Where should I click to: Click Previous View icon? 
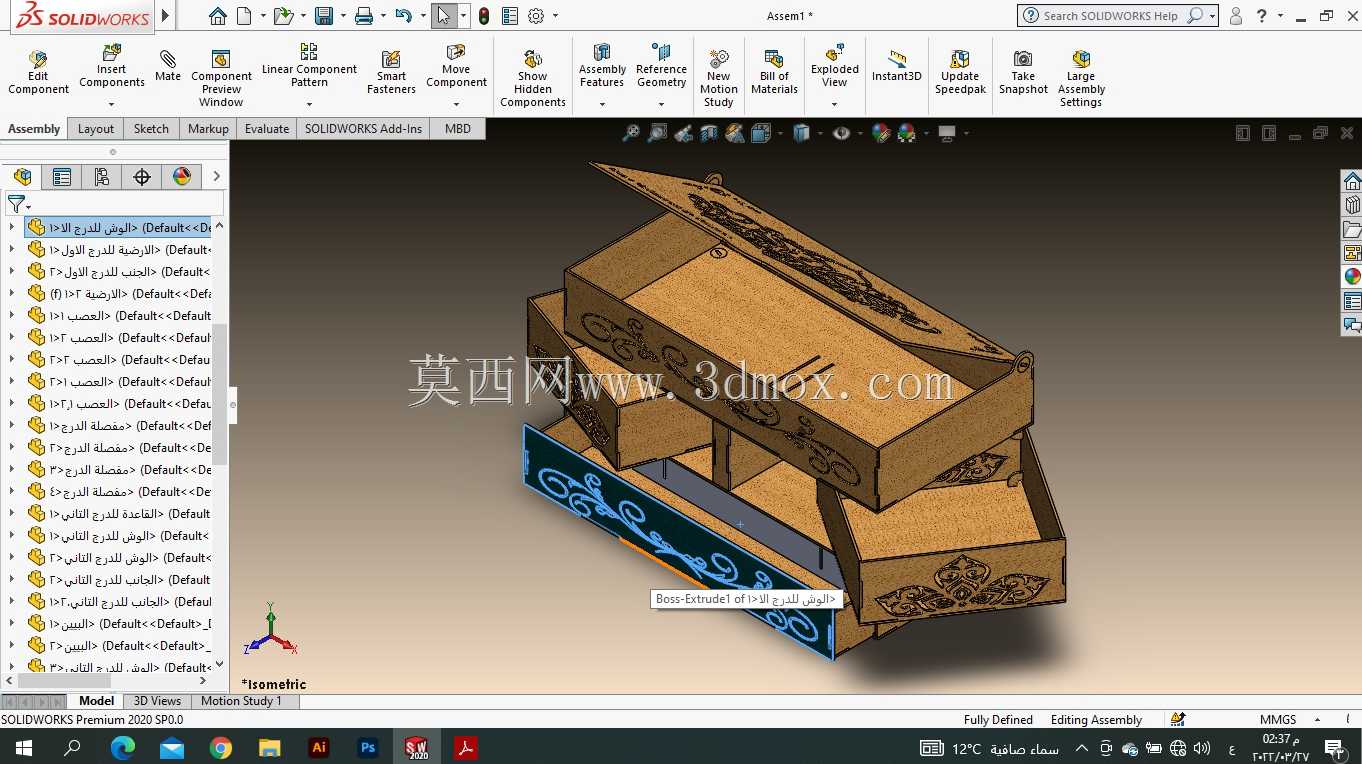pos(683,132)
